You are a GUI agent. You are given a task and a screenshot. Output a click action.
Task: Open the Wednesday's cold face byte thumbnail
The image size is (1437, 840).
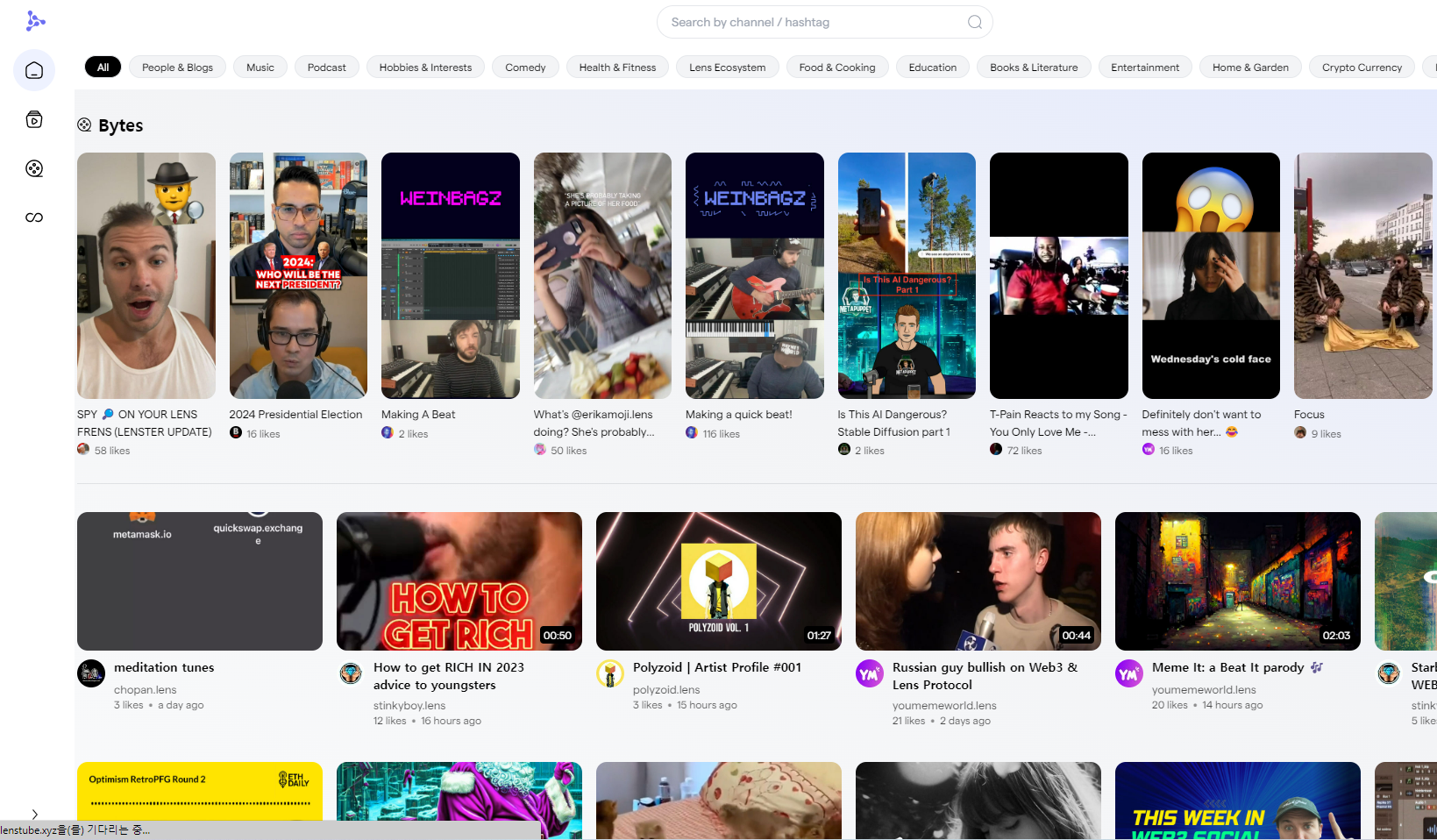point(1211,275)
